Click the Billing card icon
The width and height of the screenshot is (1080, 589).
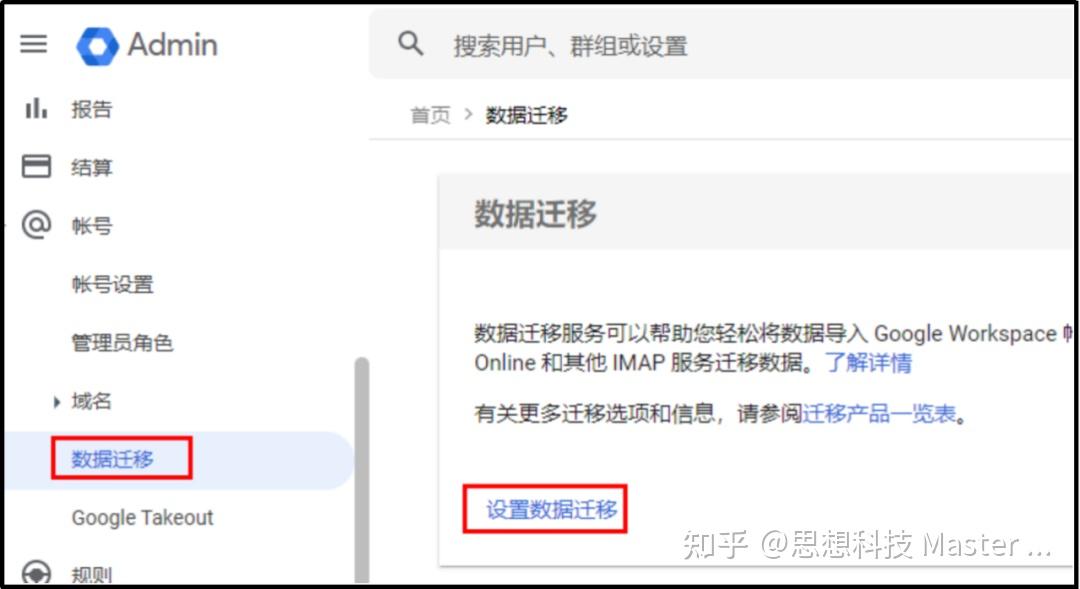pos(36,166)
